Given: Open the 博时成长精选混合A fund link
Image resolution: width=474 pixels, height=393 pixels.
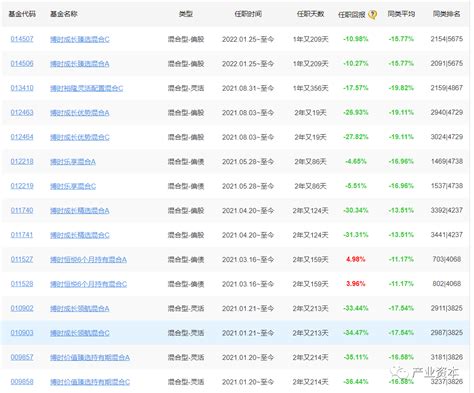Looking at the screenshot, I should (x=80, y=211).
